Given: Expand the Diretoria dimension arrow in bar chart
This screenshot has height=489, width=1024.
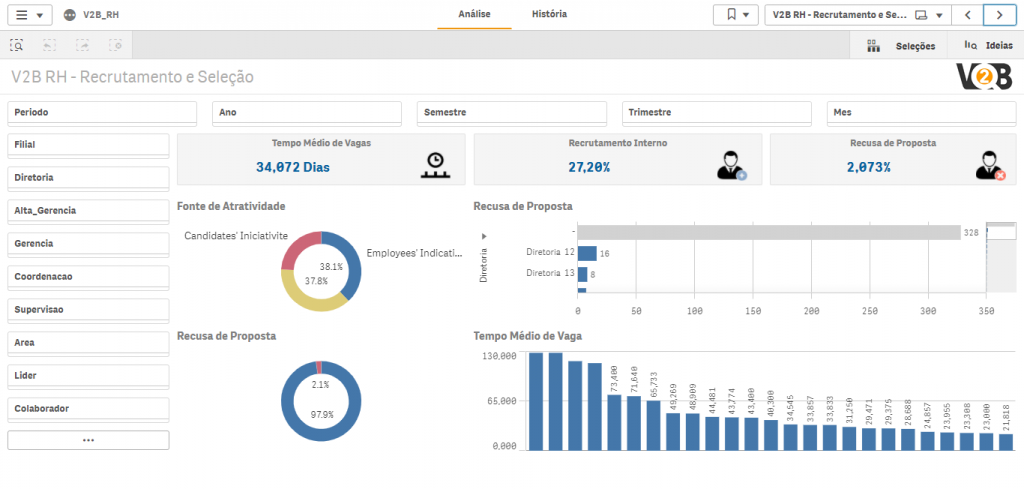Looking at the screenshot, I should click(x=484, y=236).
